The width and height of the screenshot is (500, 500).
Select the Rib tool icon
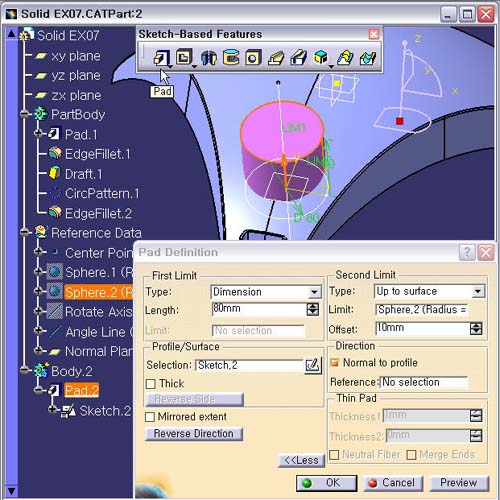pos(276,58)
